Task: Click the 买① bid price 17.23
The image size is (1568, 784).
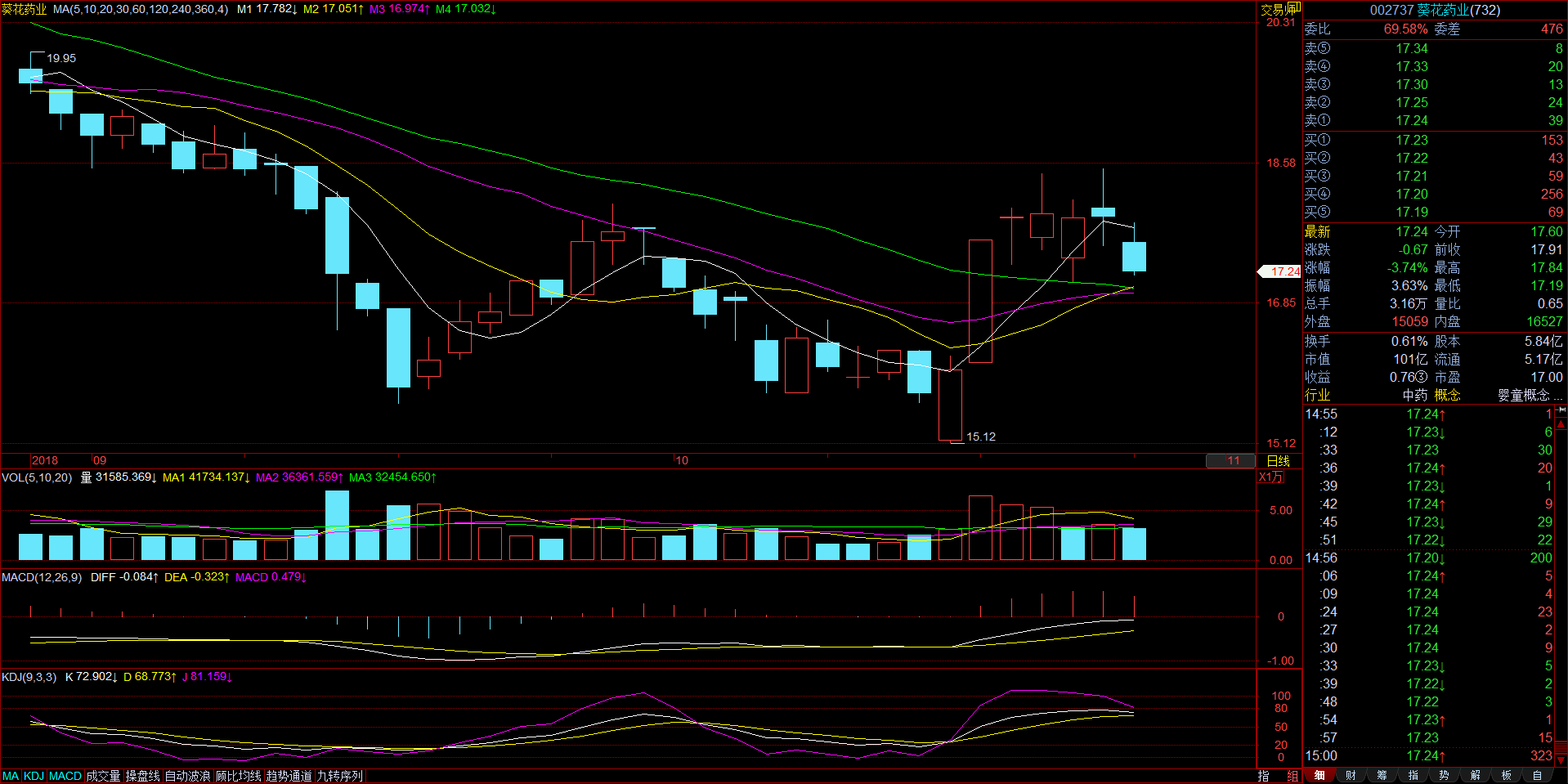Action: 1412,140
